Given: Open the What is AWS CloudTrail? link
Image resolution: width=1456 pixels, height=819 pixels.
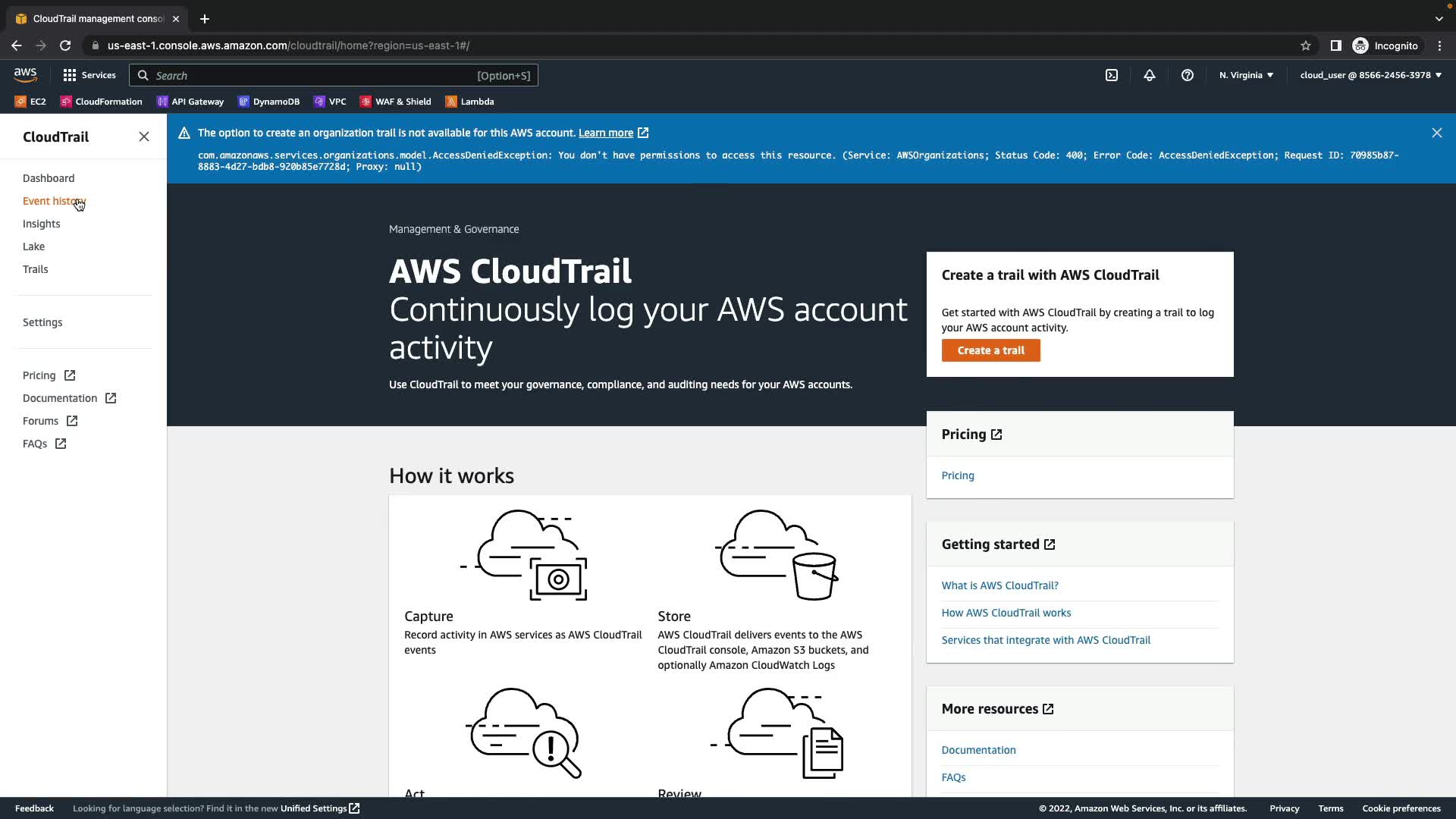Looking at the screenshot, I should (x=999, y=585).
